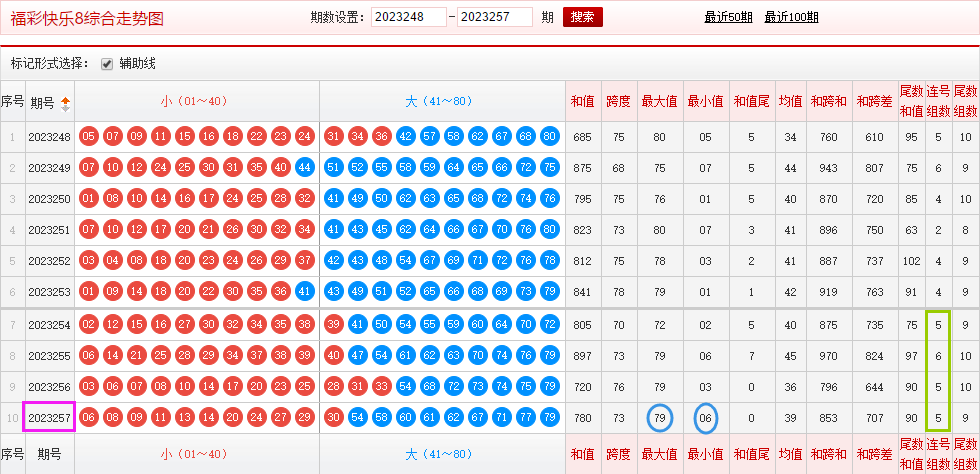
Task: Select period 2023257 highlighted in magenta
Action: coord(49,417)
